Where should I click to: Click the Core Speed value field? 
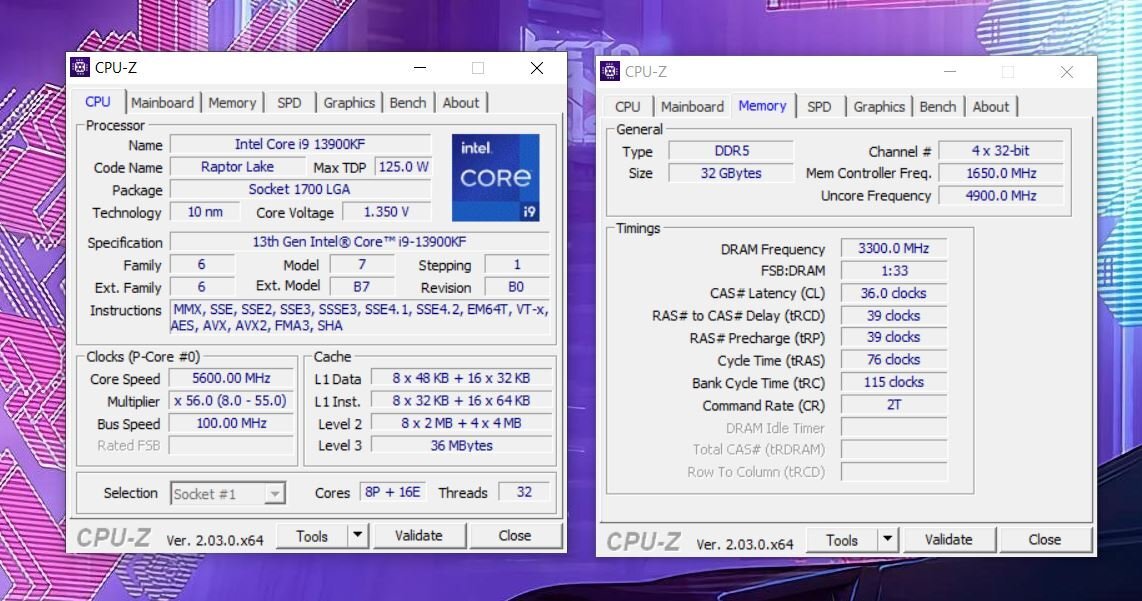coord(231,379)
